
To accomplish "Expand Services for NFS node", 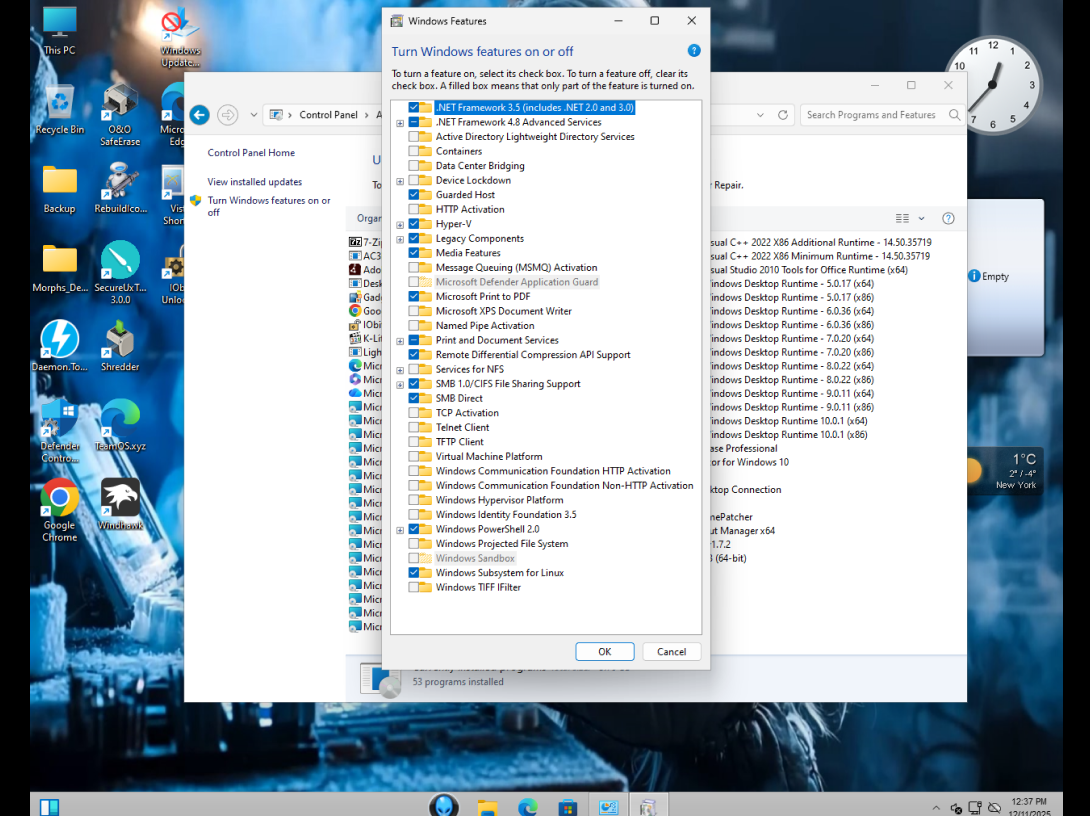I will [400, 370].
